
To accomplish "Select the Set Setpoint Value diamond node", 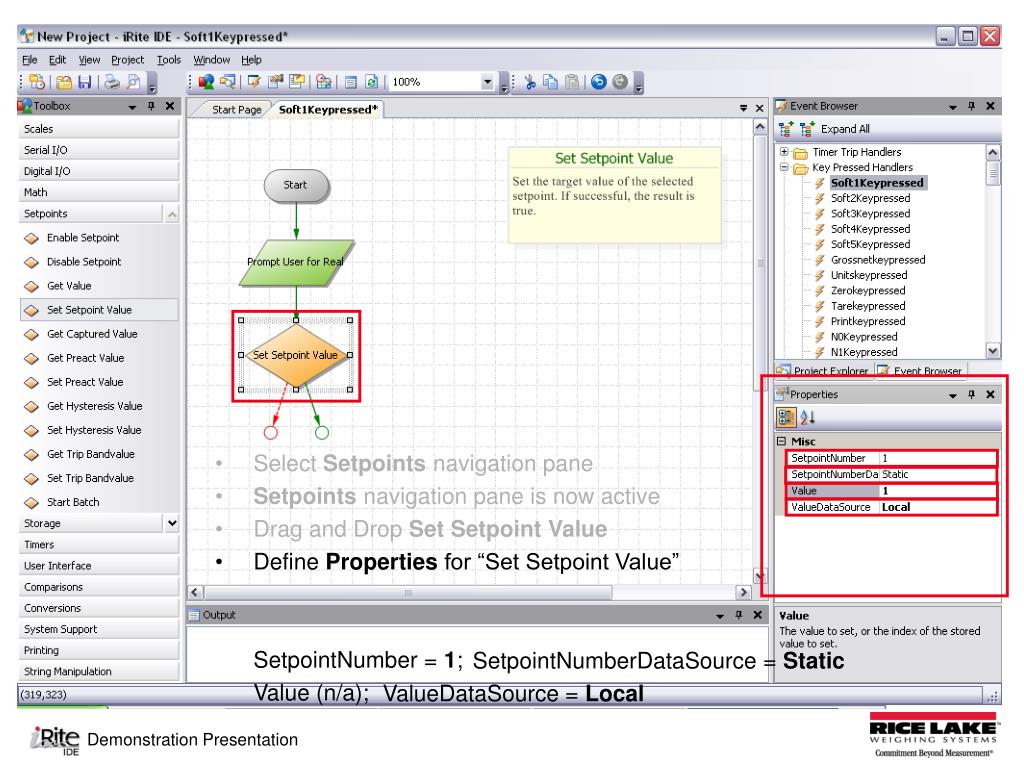I will pyautogui.click(x=296, y=355).
